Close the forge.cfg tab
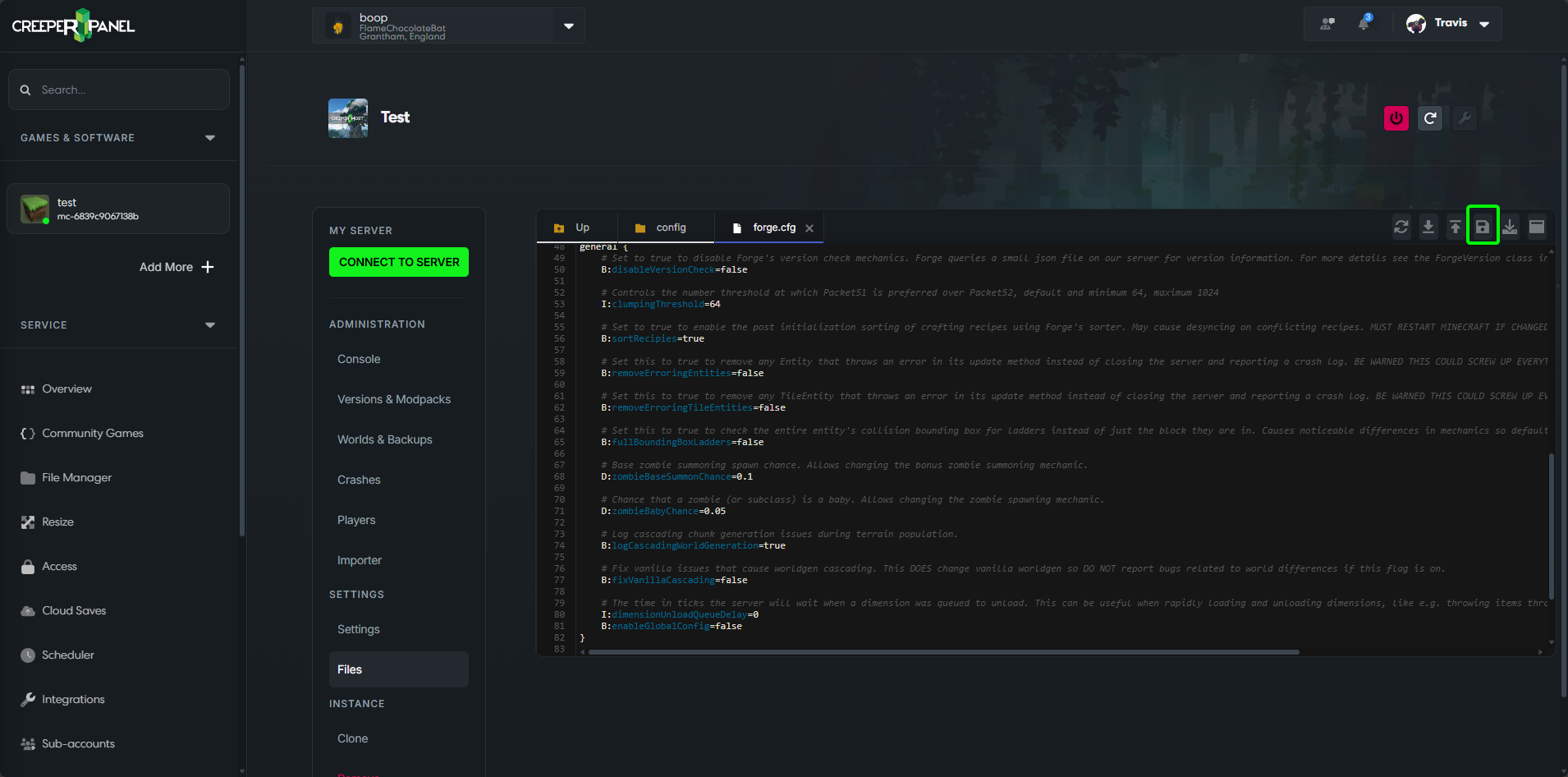The height and width of the screenshot is (777, 1568). (x=809, y=228)
